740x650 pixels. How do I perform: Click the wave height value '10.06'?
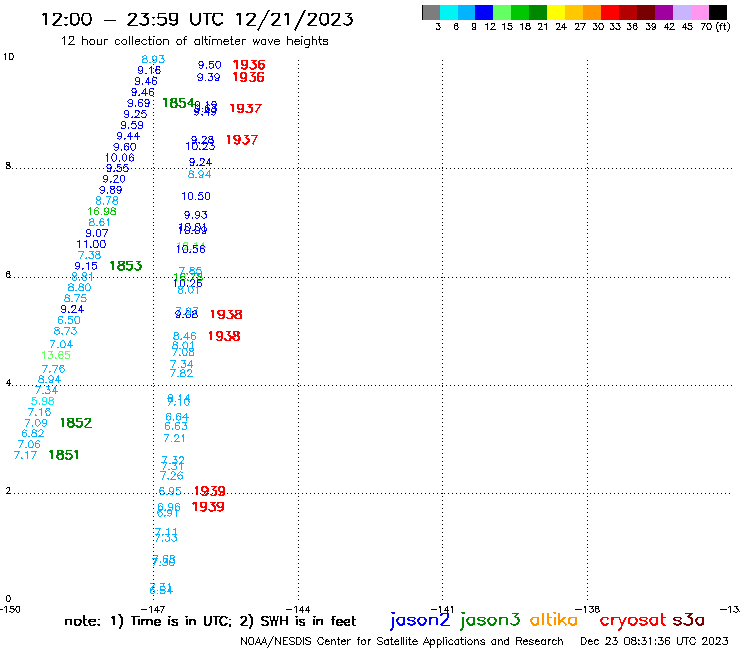pos(120,158)
